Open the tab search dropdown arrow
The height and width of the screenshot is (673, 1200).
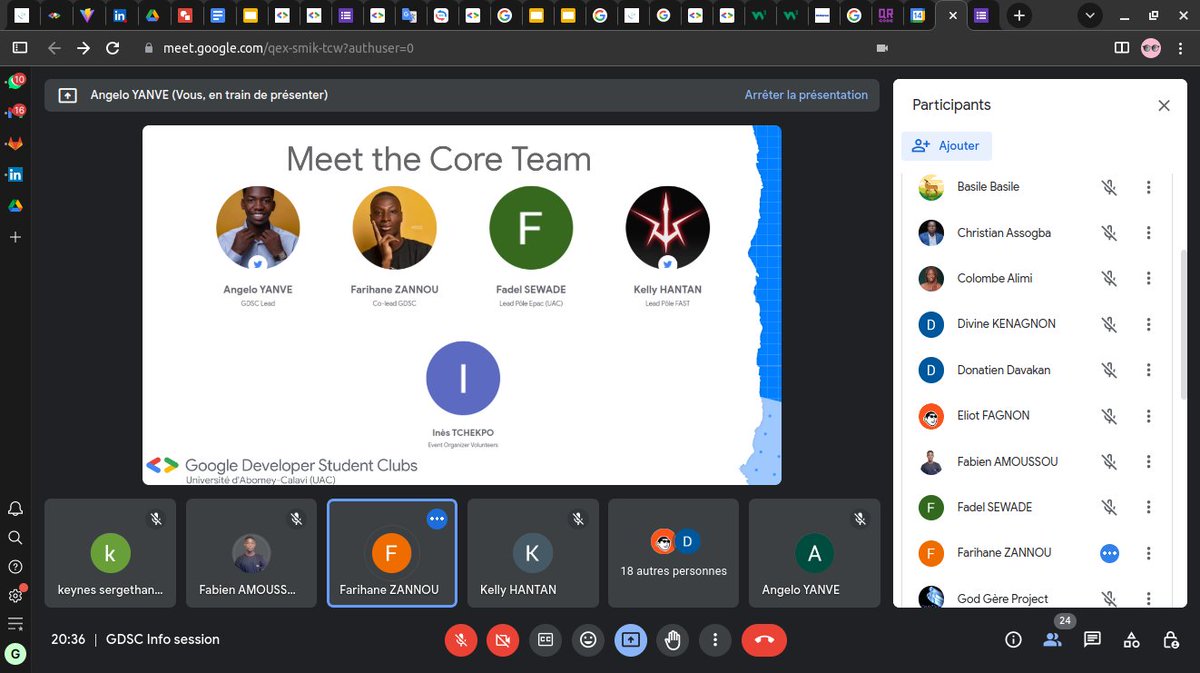tap(1090, 16)
